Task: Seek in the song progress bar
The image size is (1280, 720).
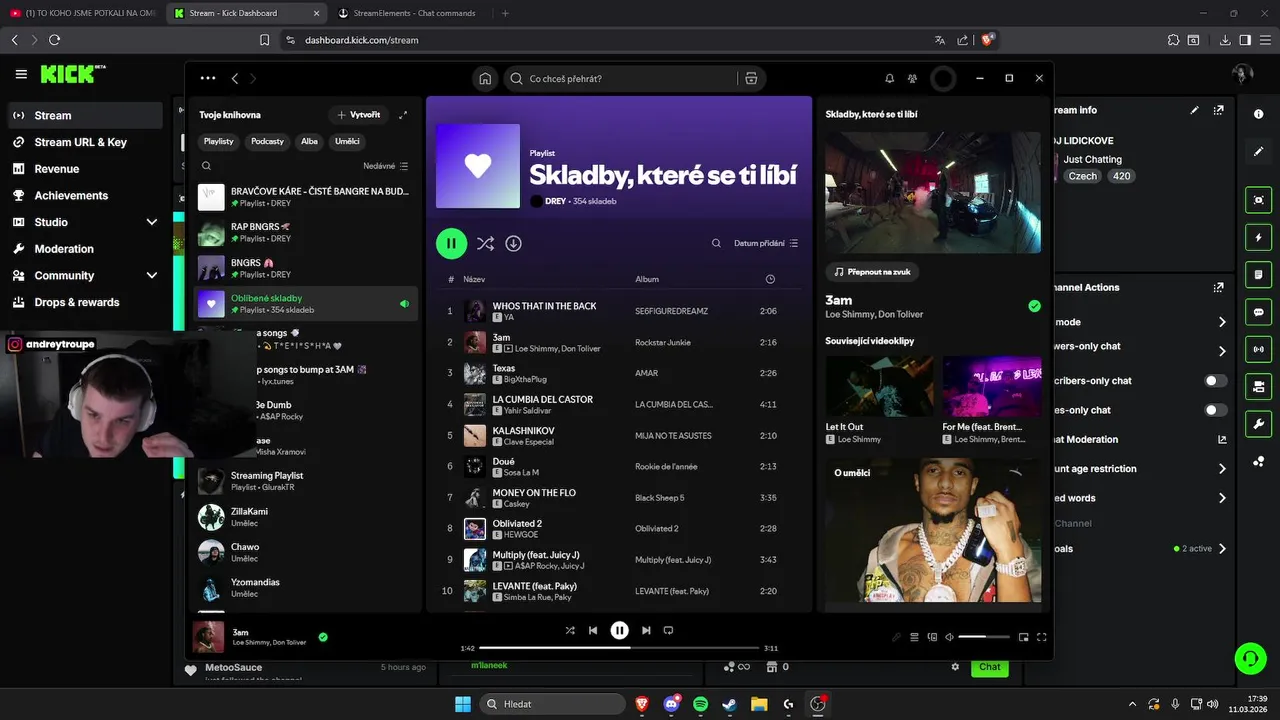Action: [619, 648]
